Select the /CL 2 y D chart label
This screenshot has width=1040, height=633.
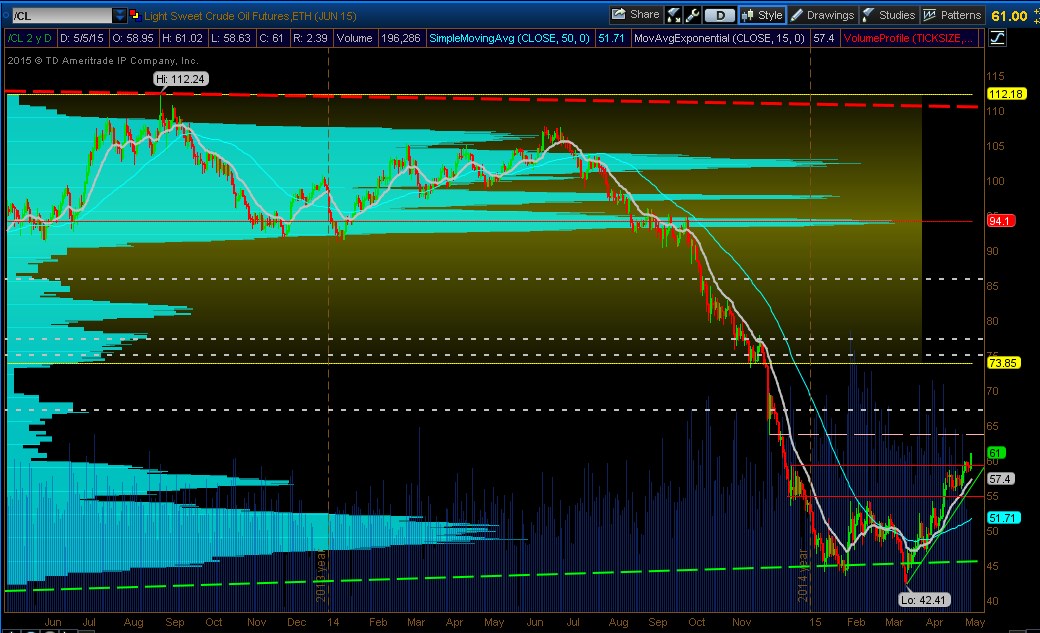tap(29, 38)
